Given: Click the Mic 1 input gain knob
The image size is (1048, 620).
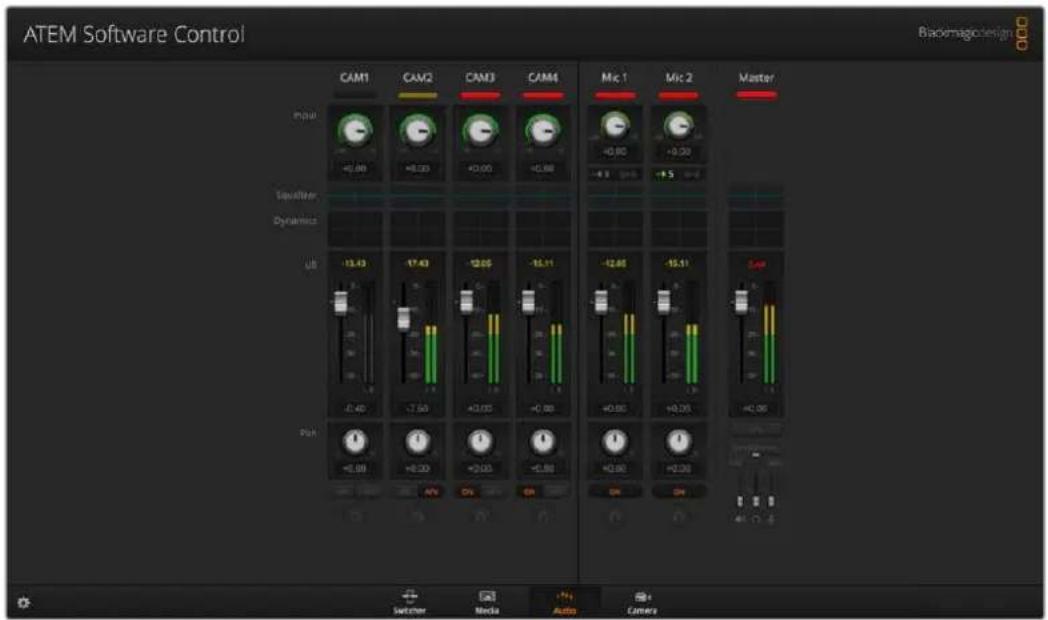Looking at the screenshot, I should click(614, 126).
